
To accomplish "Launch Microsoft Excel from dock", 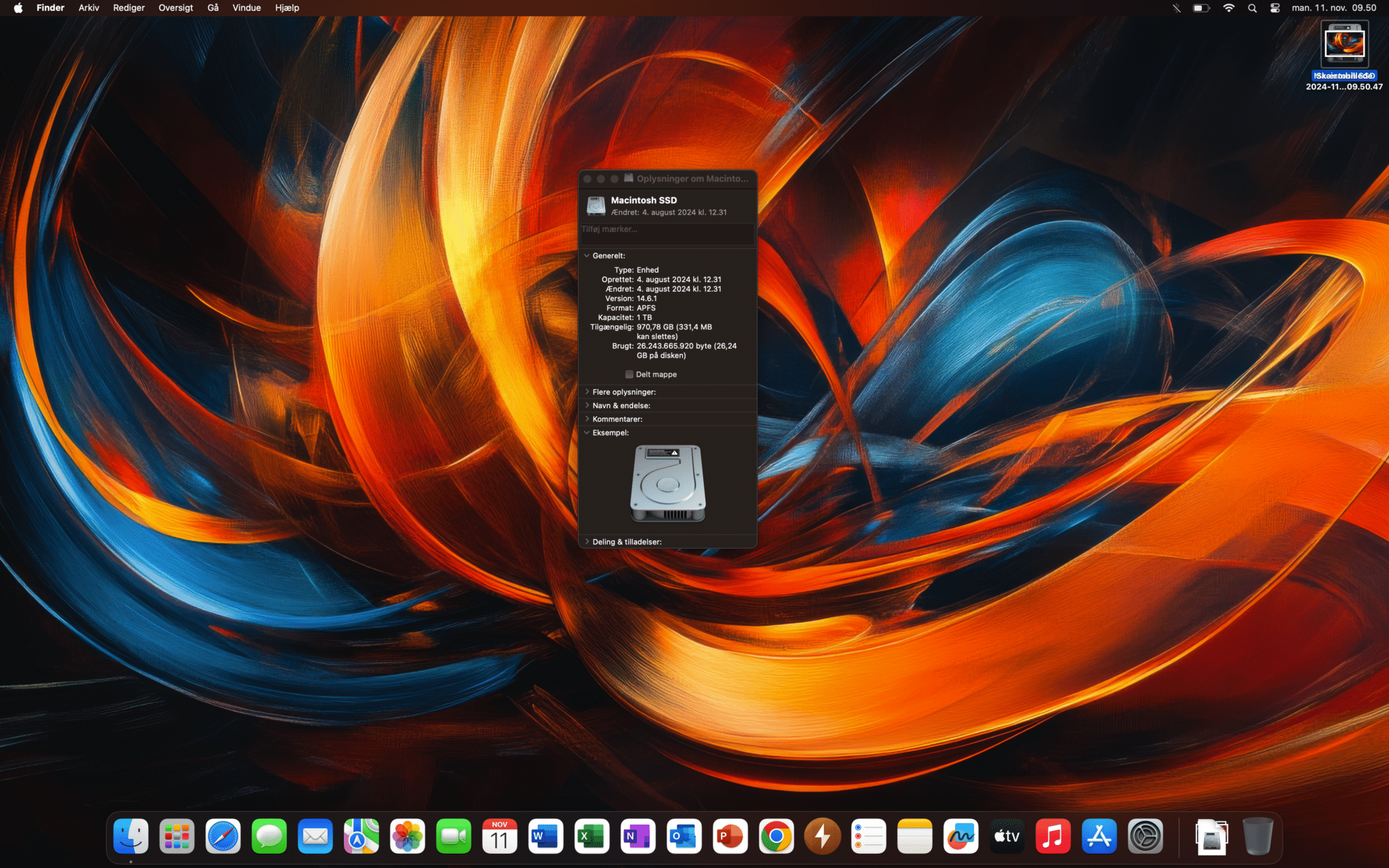I will [x=592, y=836].
